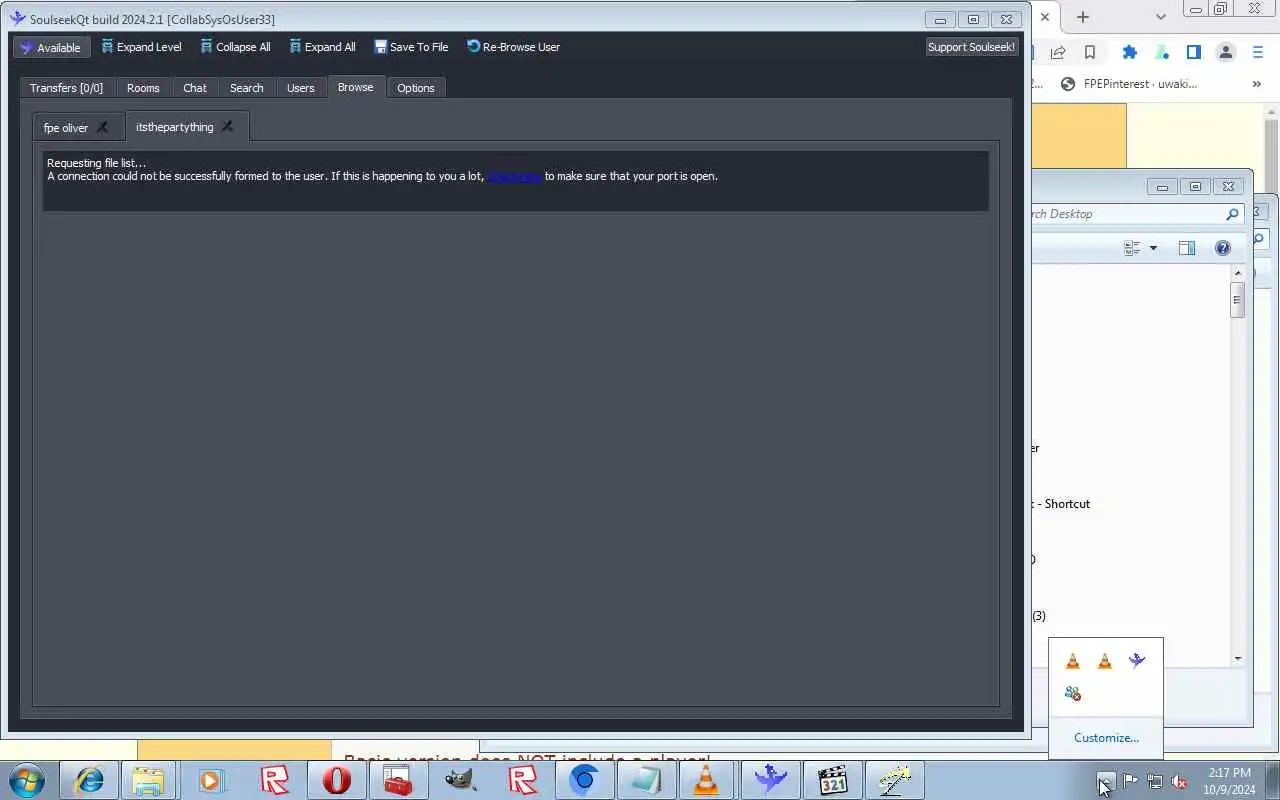Click the second VLC cone tray icon

[x=1105, y=661]
